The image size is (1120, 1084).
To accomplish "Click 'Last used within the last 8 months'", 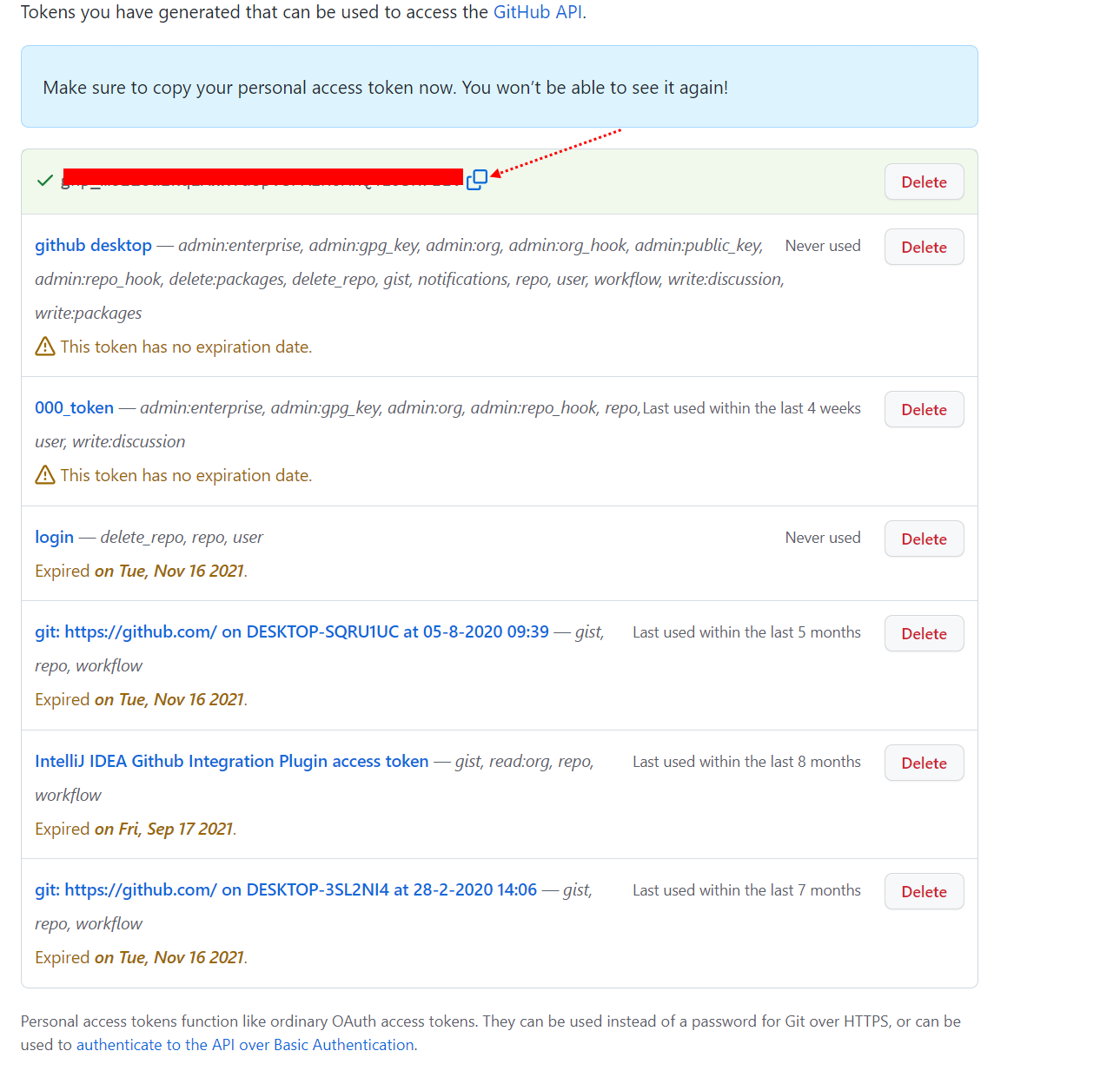I will pyautogui.click(x=746, y=762).
